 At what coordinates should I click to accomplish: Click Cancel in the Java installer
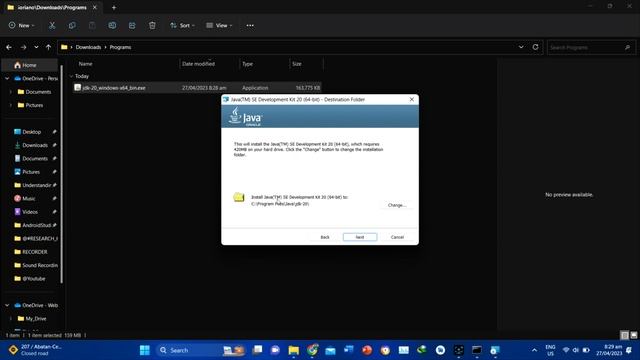(397, 237)
